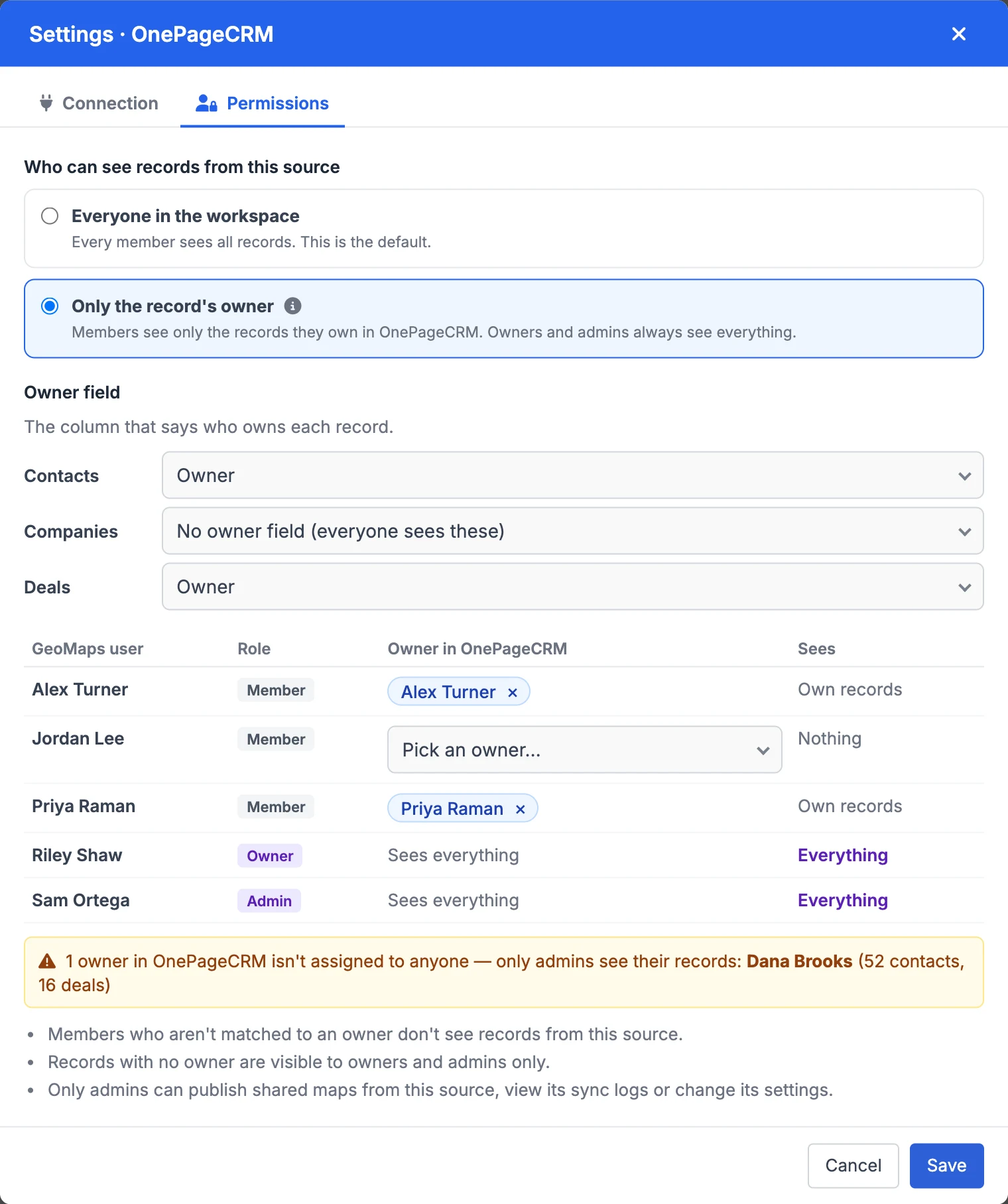This screenshot has height=1204, width=1008.
Task: Click the Member badge in Jordan Lee's row
Action: (x=276, y=739)
